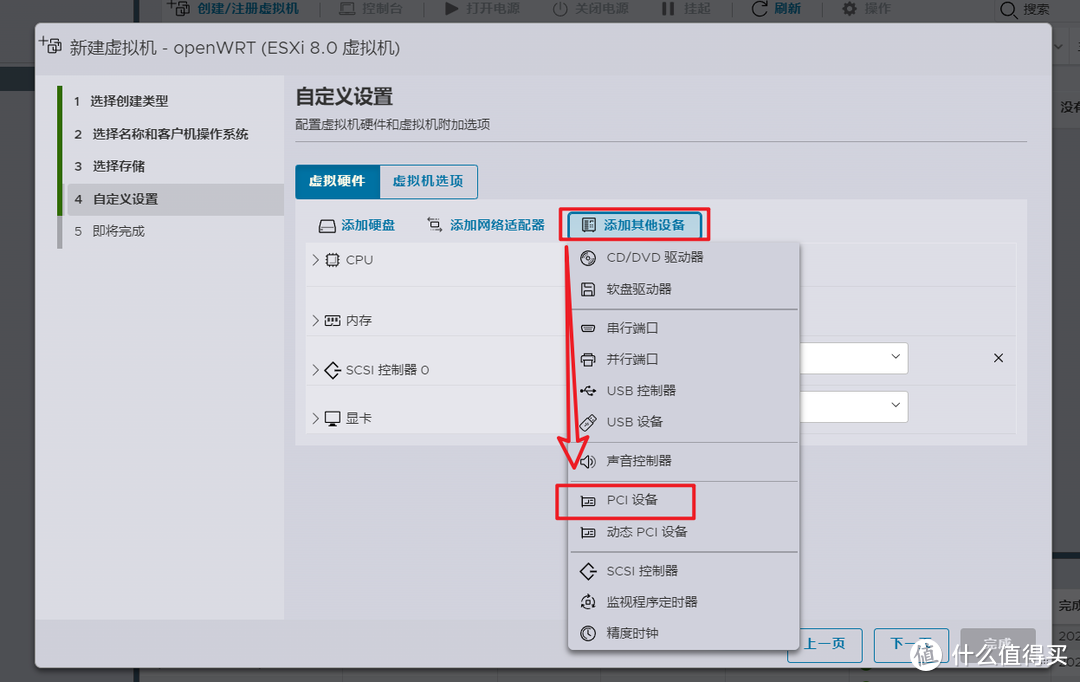Choose the 串行端口 menu entry
This screenshot has width=1080, height=682.
683,328
